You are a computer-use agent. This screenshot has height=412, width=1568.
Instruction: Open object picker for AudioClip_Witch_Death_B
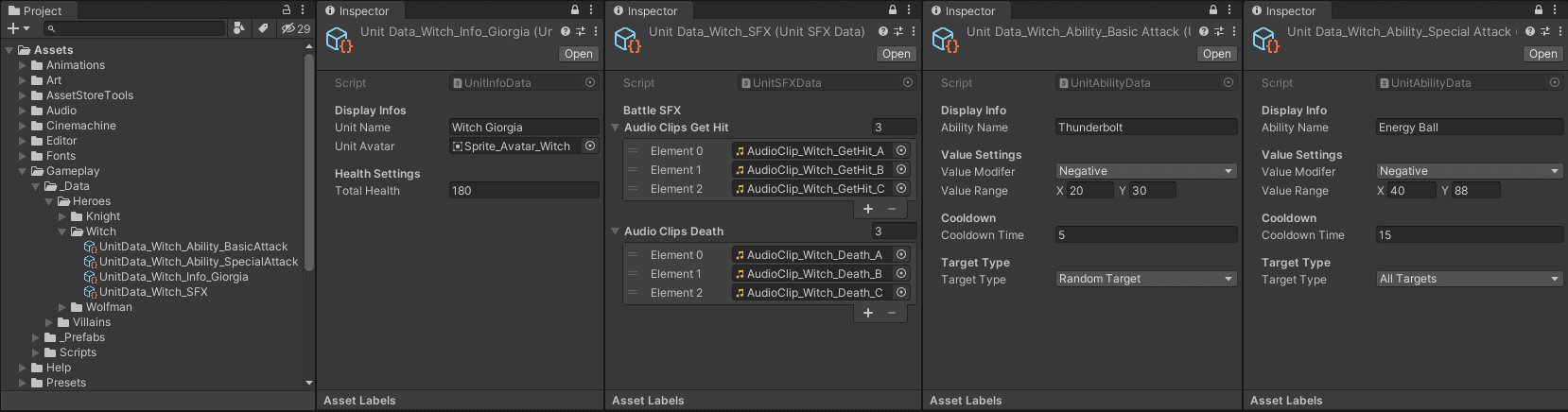[901, 273]
